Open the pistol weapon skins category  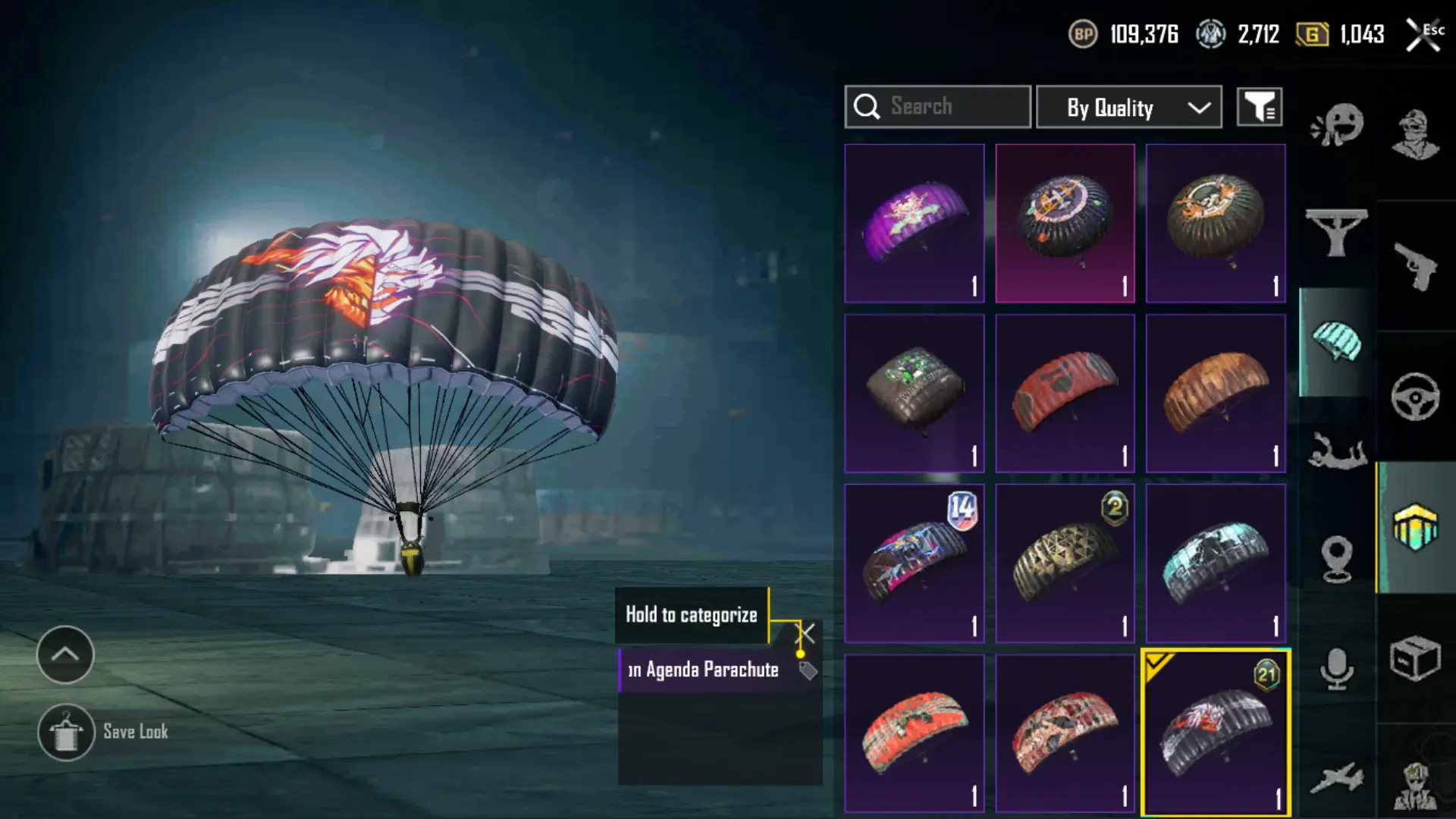(x=1415, y=266)
